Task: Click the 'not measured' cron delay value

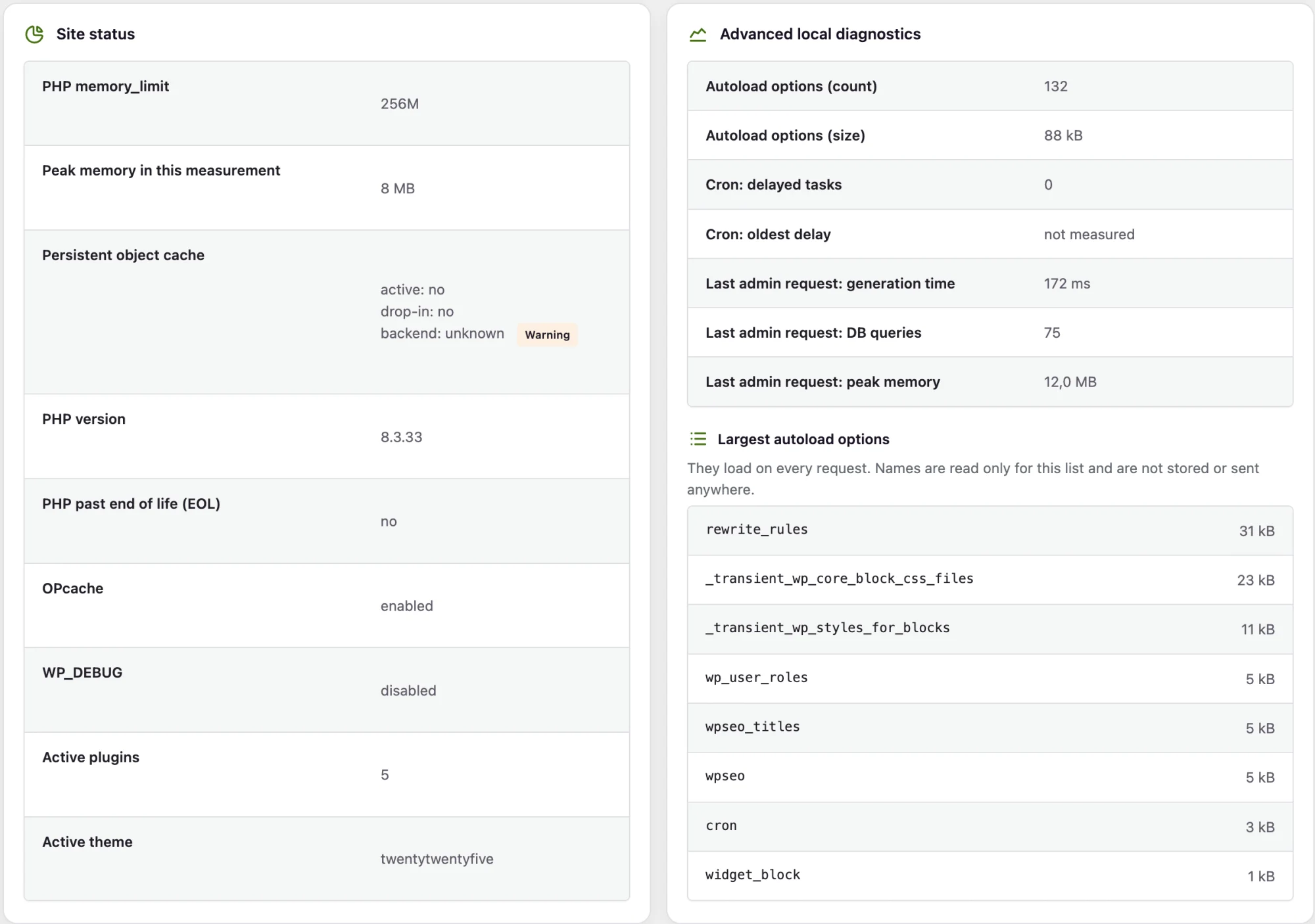Action: (x=1089, y=235)
